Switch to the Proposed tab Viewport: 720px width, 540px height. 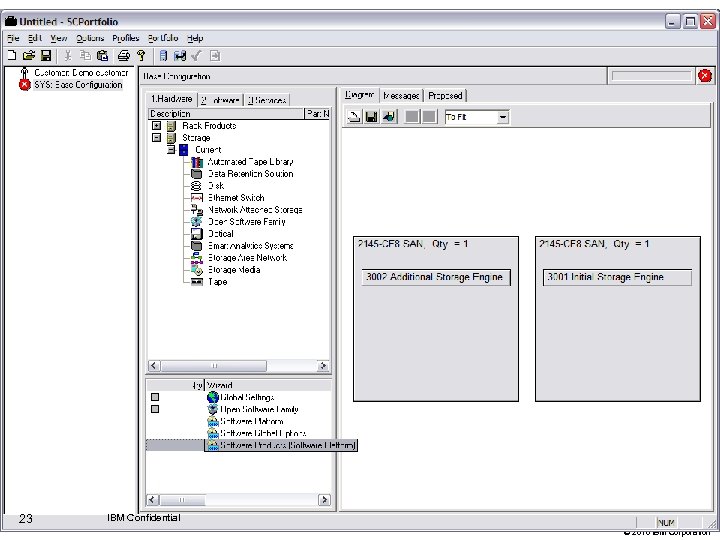445,96
